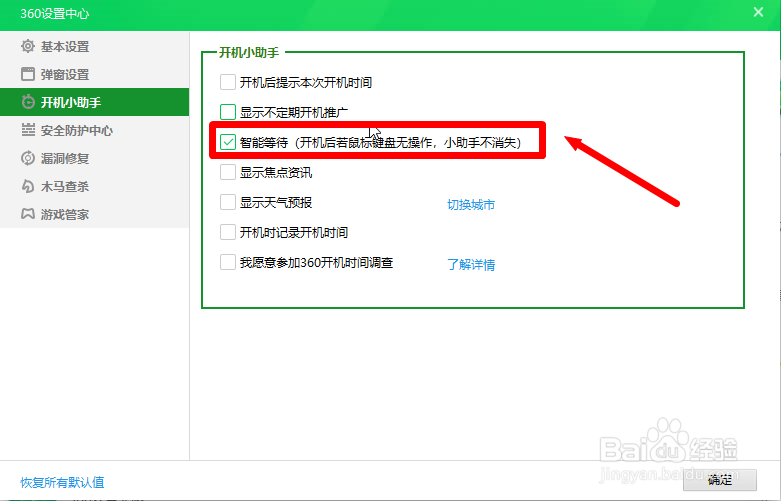Open the 了解详情 link
The height and width of the screenshot is (501, 781).
(x=471, y=264)
